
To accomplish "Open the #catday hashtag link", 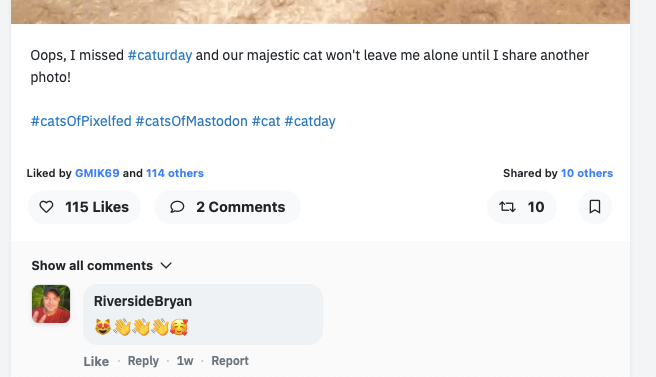I will 310,121.
